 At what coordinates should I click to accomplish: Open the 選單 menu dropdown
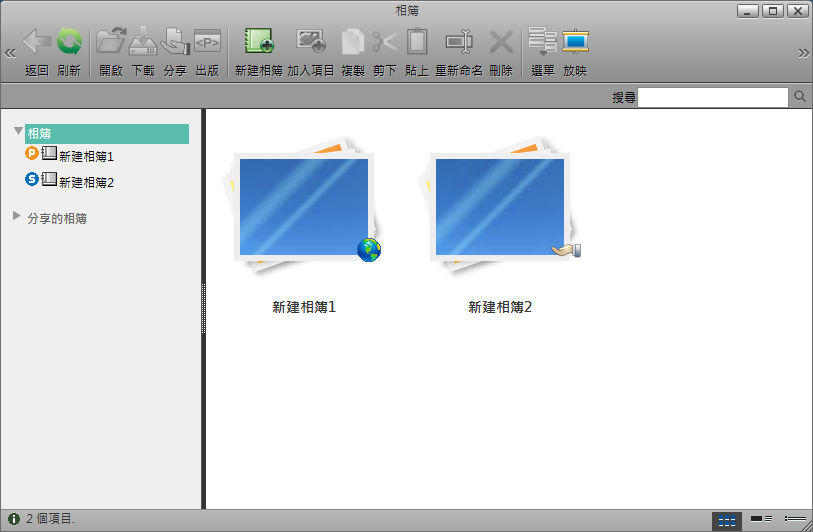click(x=543, y=42)
